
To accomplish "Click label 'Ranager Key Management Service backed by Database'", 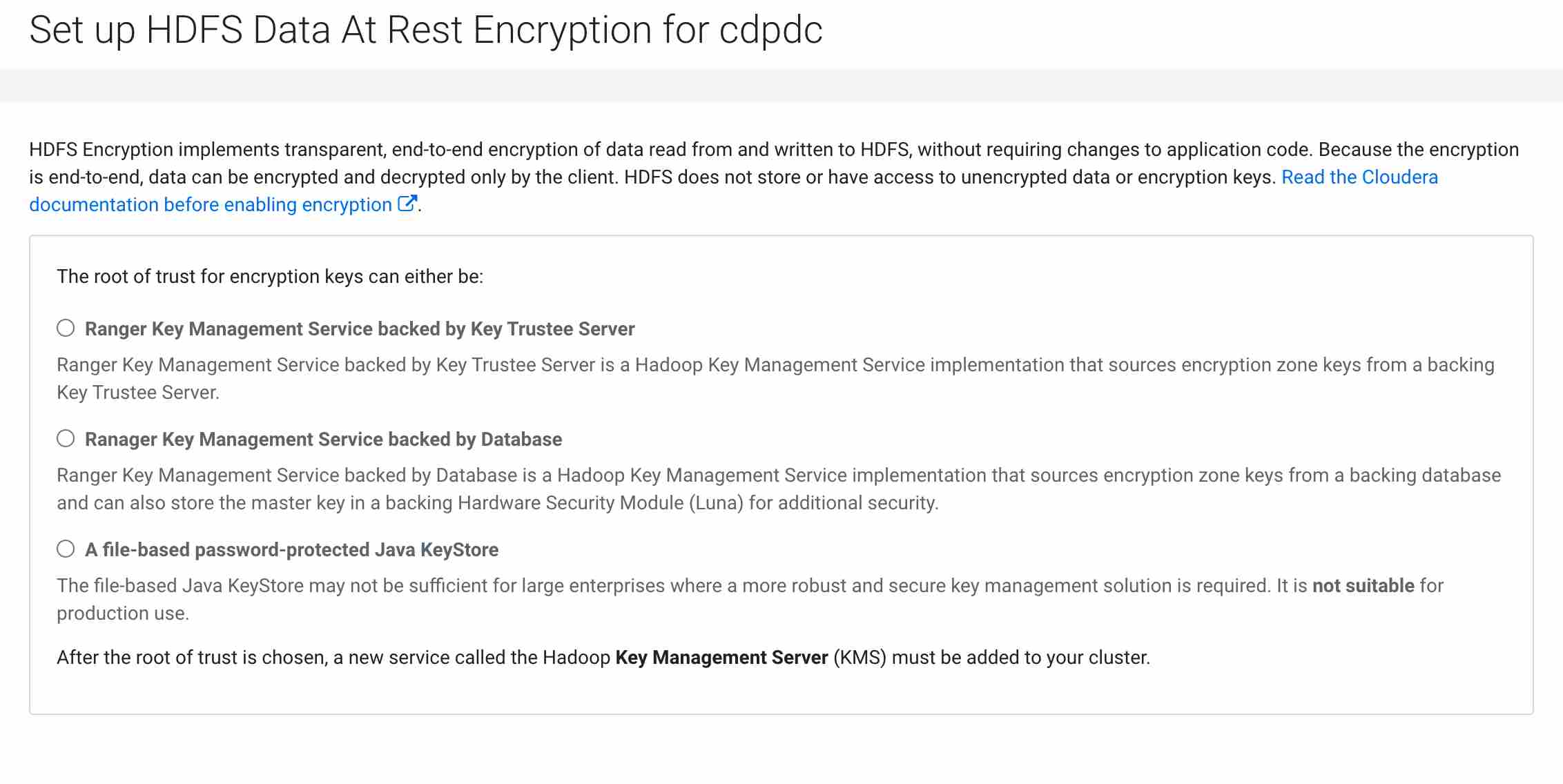I will [x=323, y=440].
